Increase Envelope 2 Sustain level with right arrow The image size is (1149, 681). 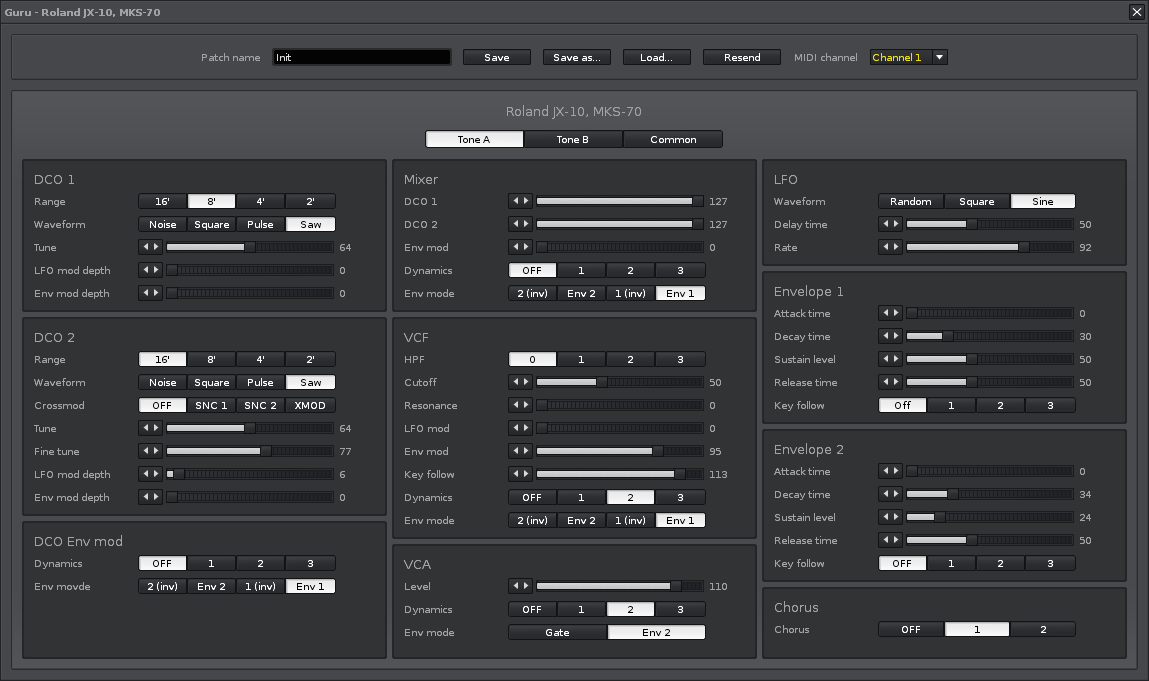tap(895, 517)
